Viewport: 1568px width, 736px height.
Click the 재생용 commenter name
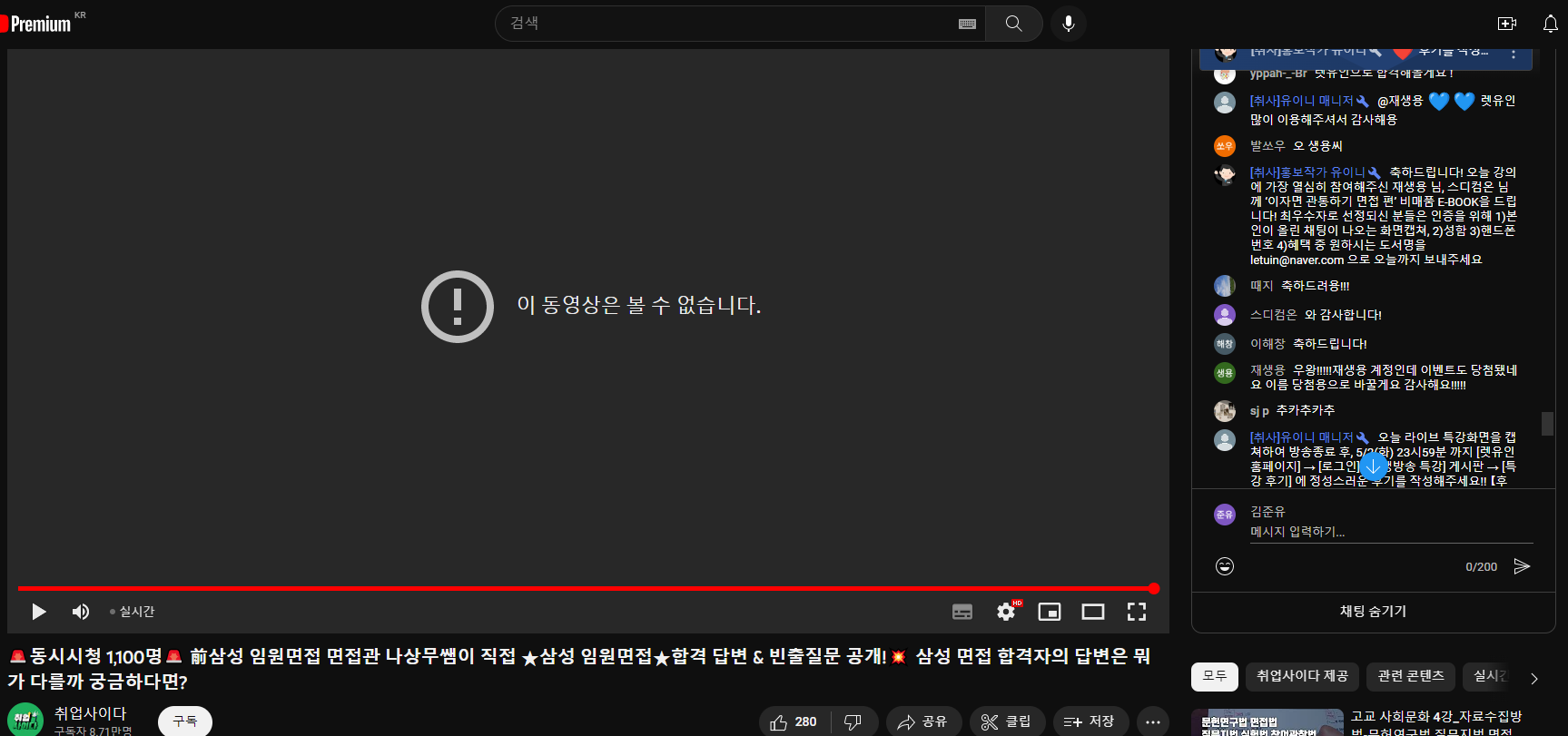click(x=1267, y=370)
